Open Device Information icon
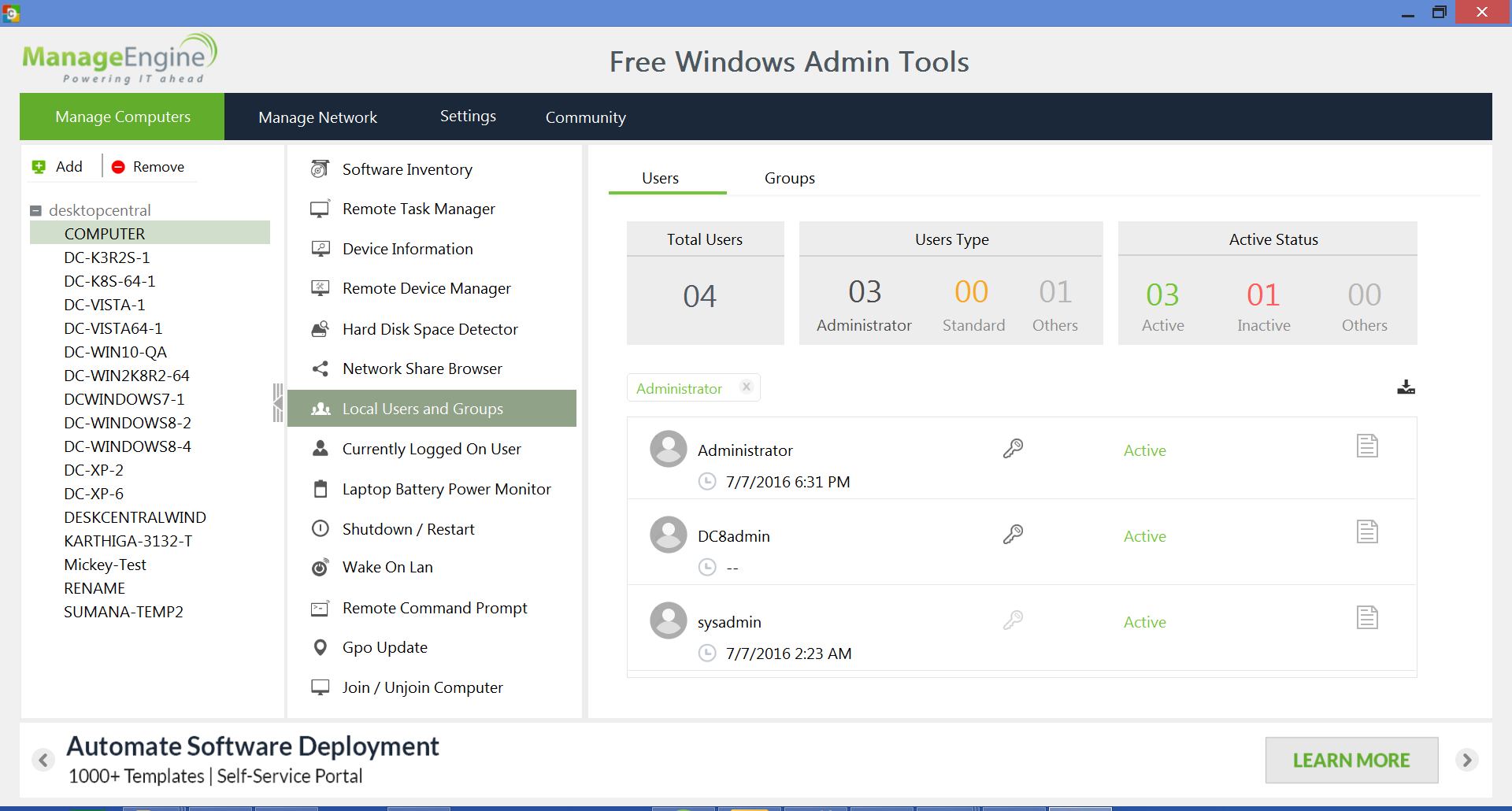The height and width of the screenshot is (811, 1512). click(x=320, y=249)
